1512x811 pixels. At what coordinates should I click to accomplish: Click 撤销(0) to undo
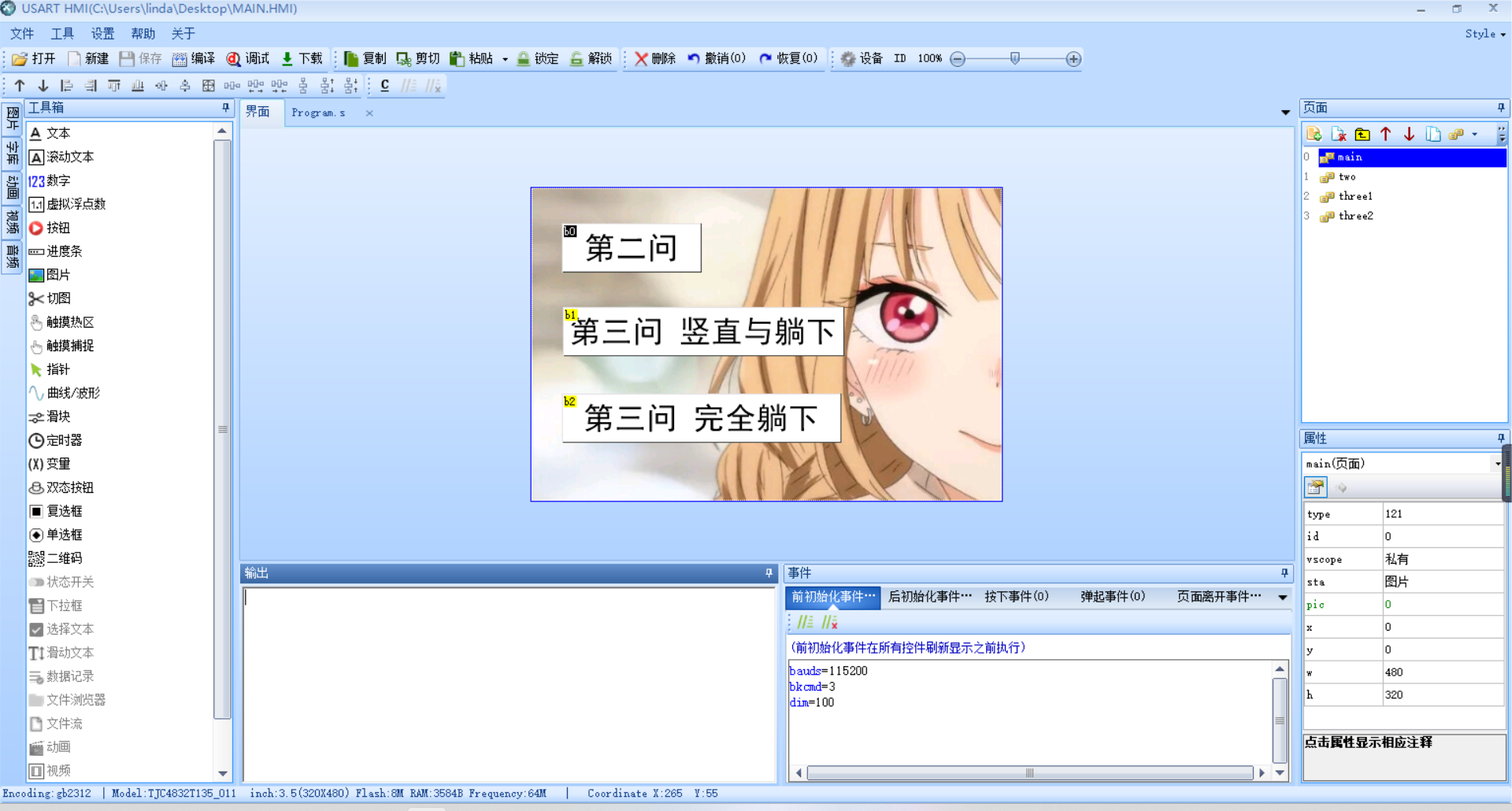716,59
